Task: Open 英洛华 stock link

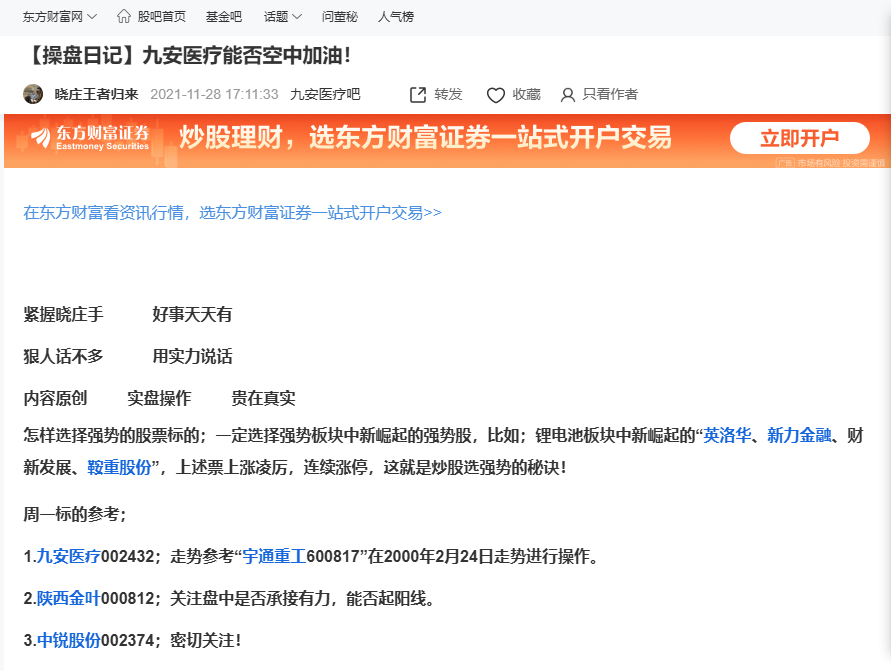Action: tap(727, 436)
